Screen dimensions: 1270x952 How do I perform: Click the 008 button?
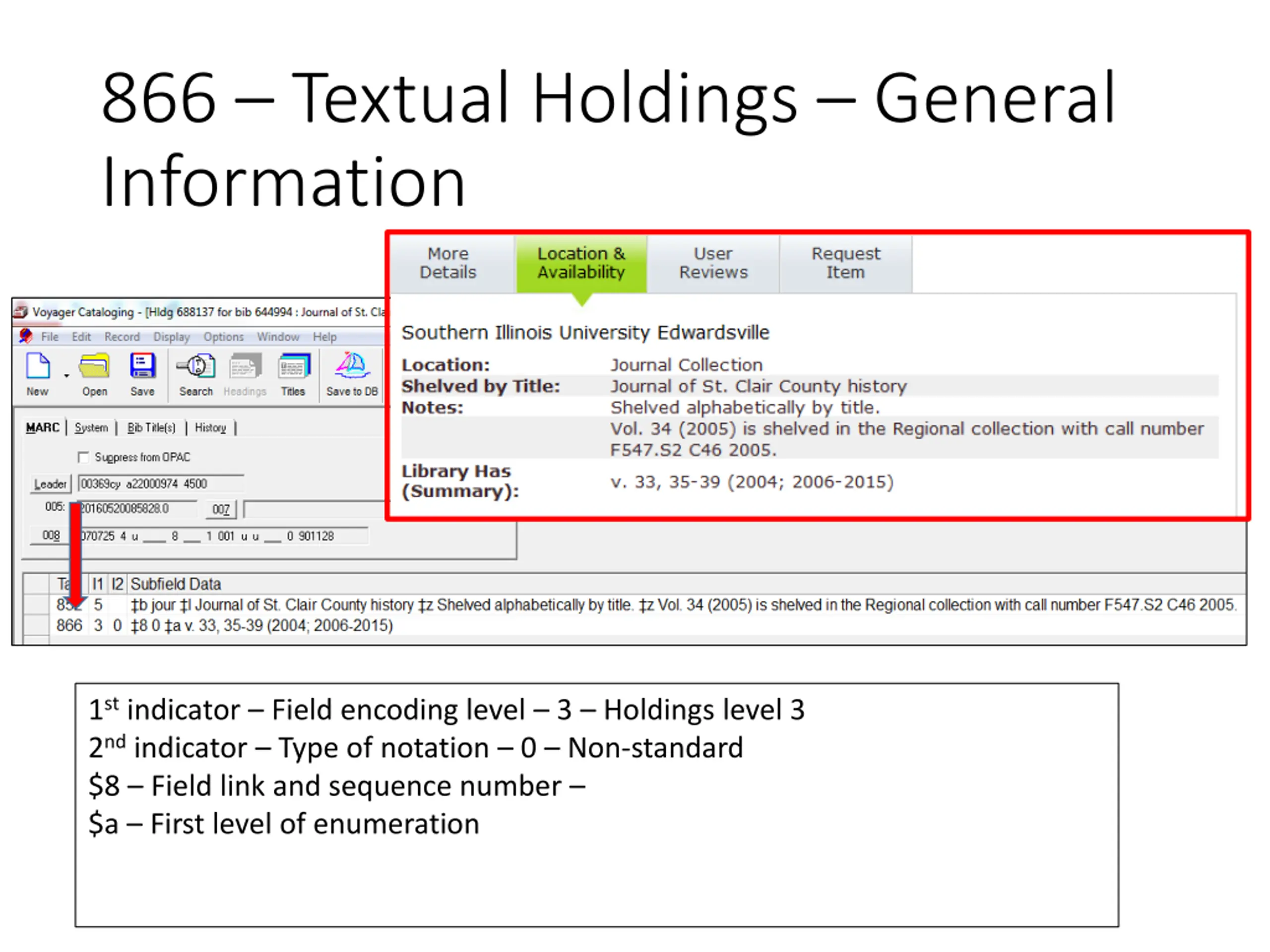point(51,535)
